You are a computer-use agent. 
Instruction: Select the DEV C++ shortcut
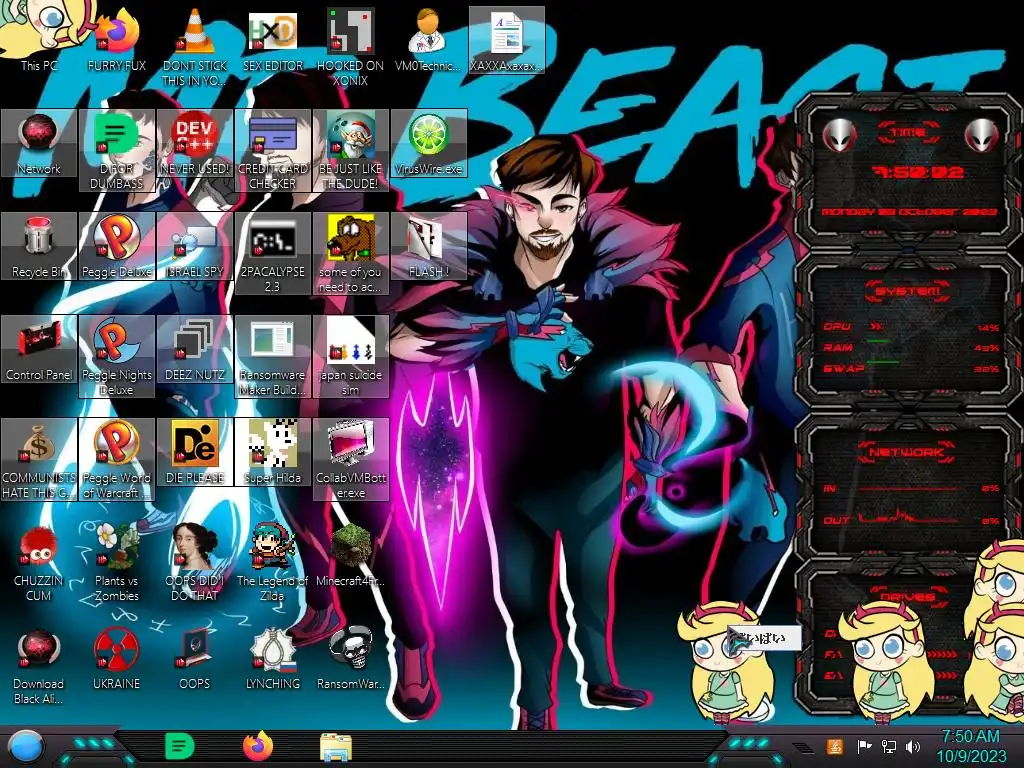click(x=195, y=142)
